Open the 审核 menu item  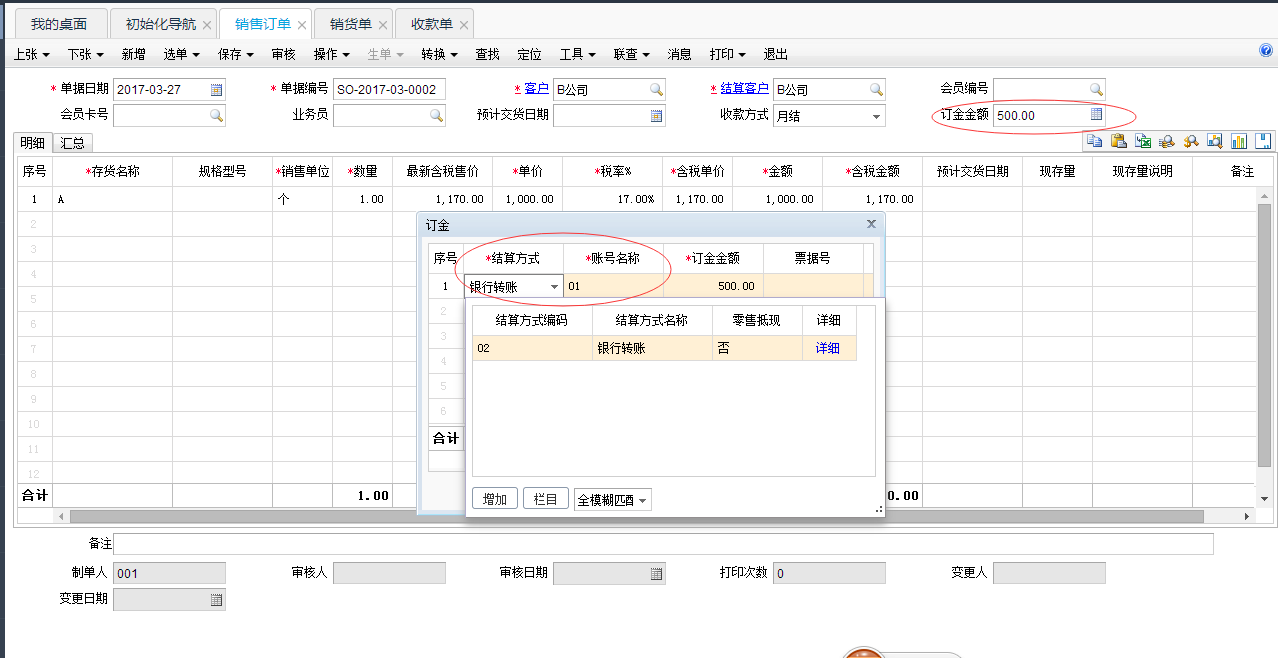tap(283, 54)
